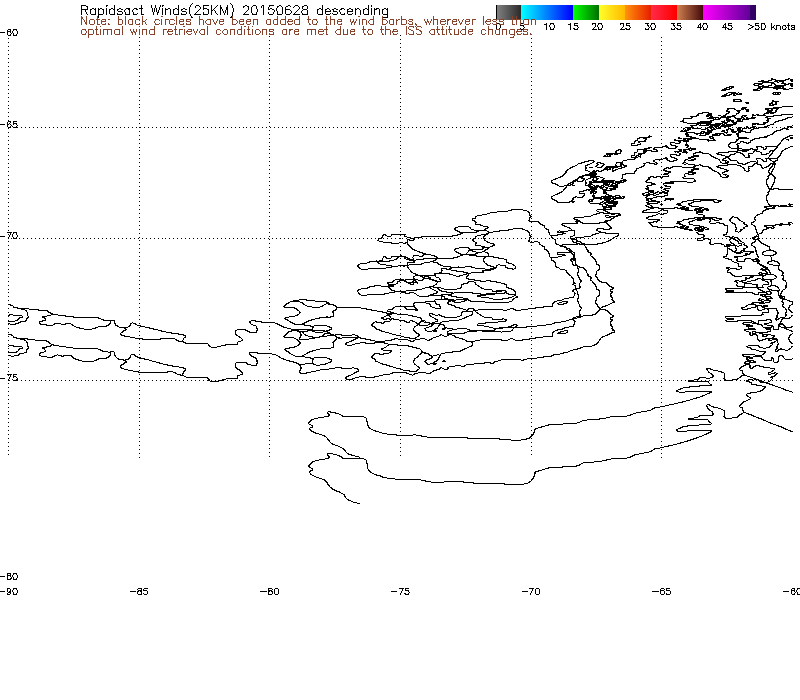Click the '45' knots legend label
Viewport: 800px width, 700px height.
(728, 27)
